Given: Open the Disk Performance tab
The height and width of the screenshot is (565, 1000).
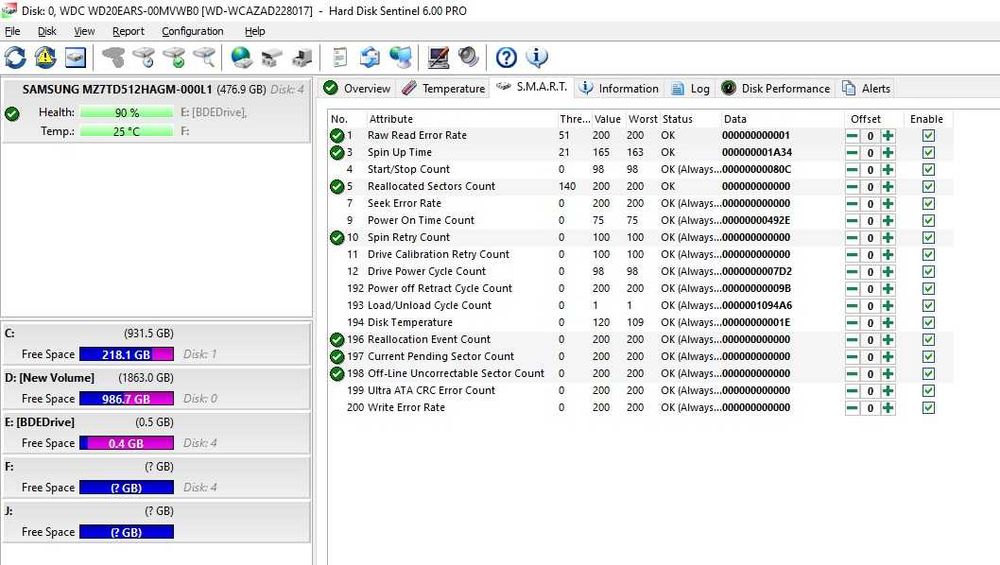Looking at the screenshot, I should [x=776, y=88].
